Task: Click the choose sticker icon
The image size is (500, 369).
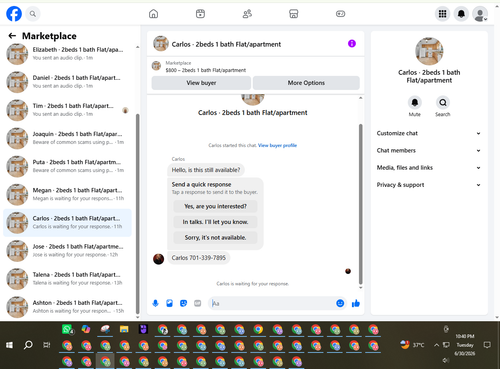Action: 183,303
